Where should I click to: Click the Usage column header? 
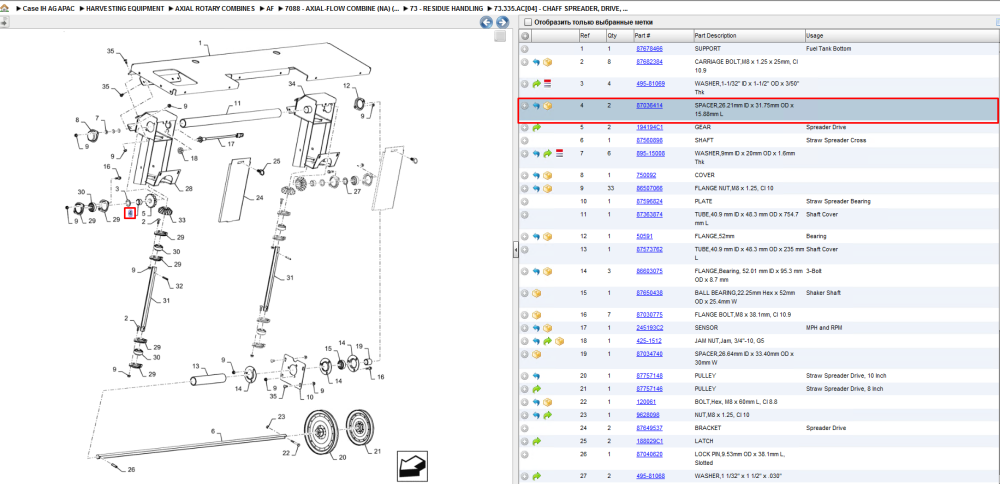click(814, 36)
